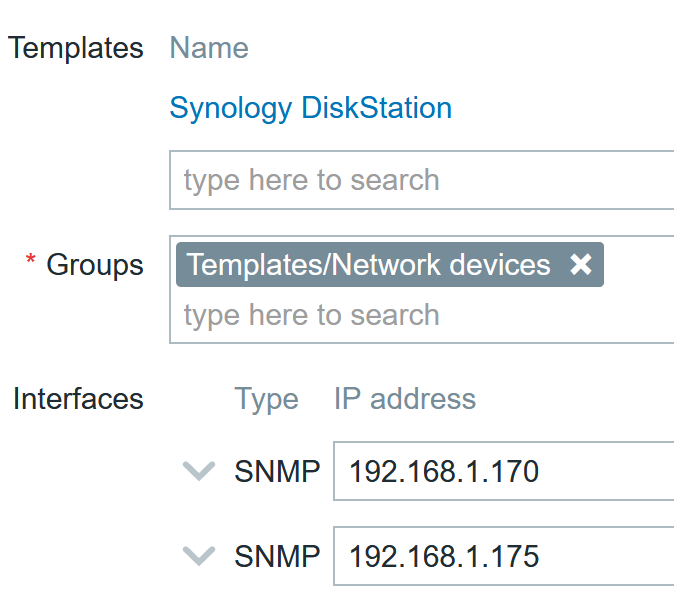
Task: Click the red required asterisk beside Groups
Action: (x=30, y=263)
